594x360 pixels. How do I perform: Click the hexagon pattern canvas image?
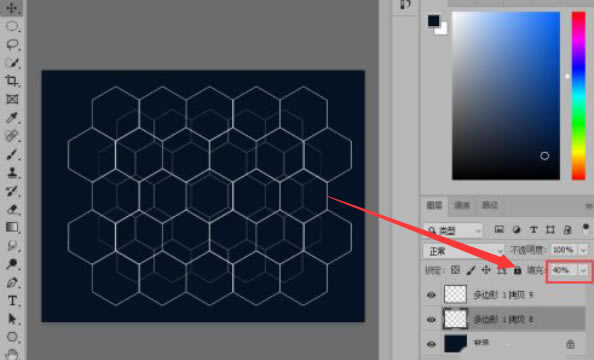[203, 196]
